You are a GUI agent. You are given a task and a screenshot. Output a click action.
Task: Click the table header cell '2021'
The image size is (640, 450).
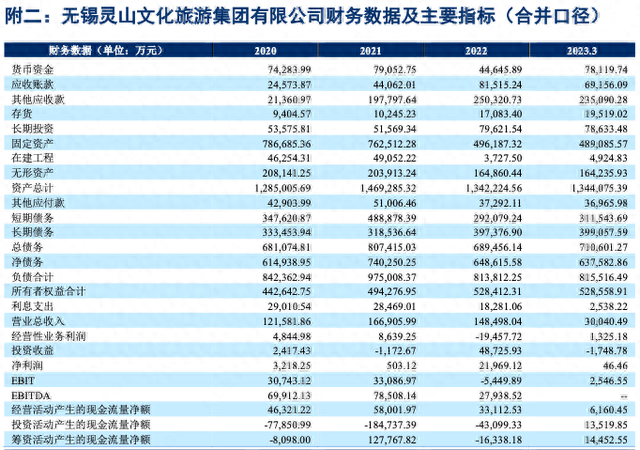(x=370, y=51)
